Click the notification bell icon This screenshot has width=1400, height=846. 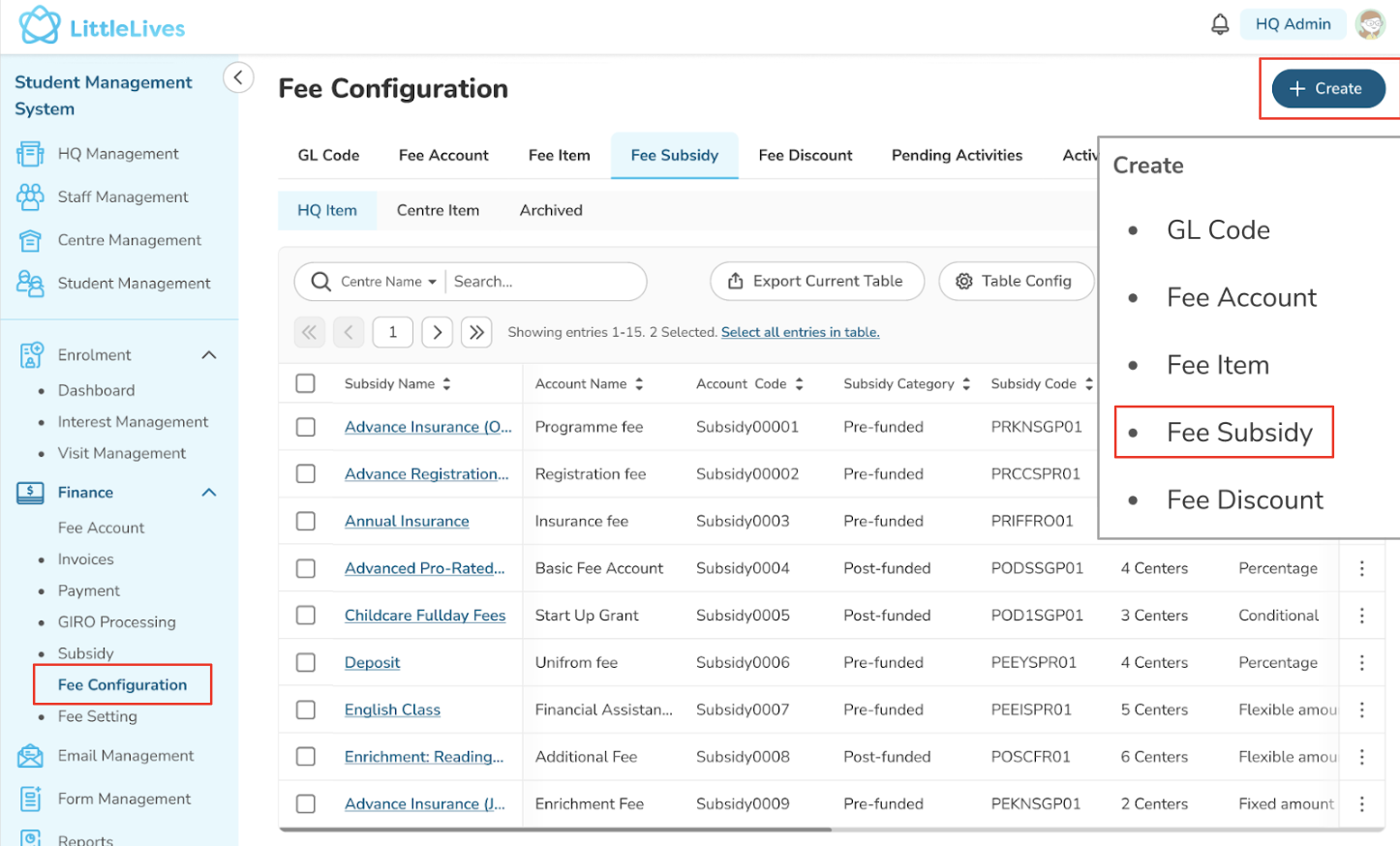coord(1220,24)
